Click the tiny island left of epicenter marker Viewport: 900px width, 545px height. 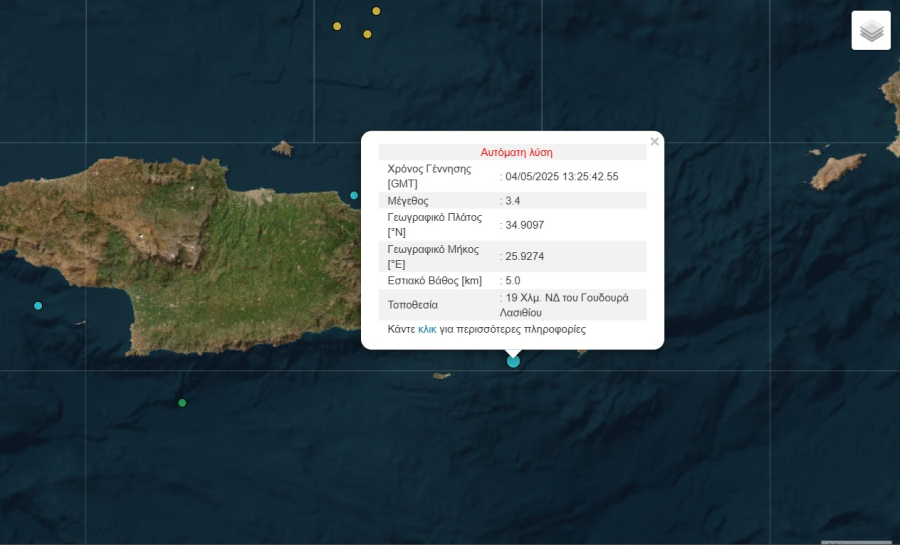pyautogui.click(x=442, y=376)
